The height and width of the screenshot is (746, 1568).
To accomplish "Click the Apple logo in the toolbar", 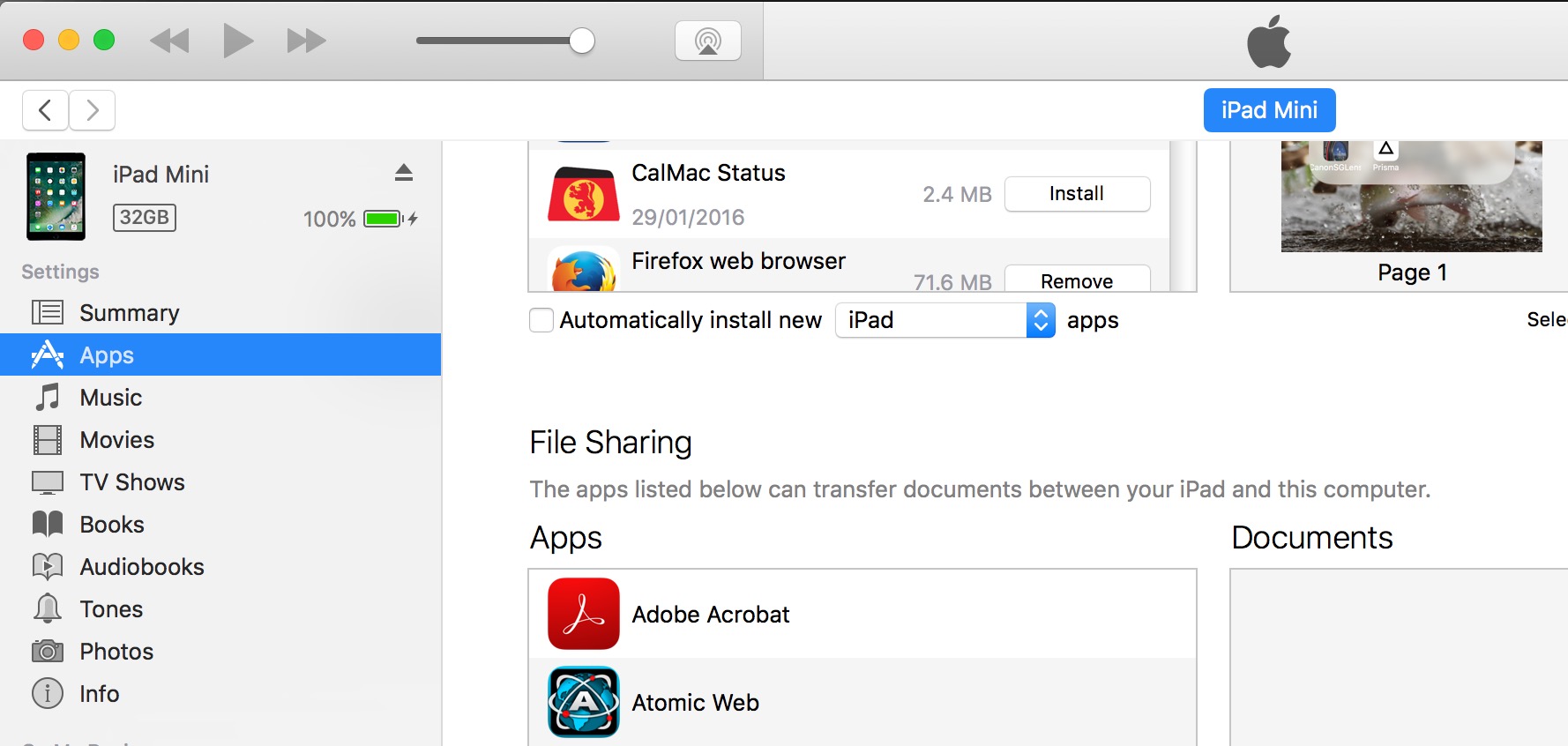I will 1269,41.
